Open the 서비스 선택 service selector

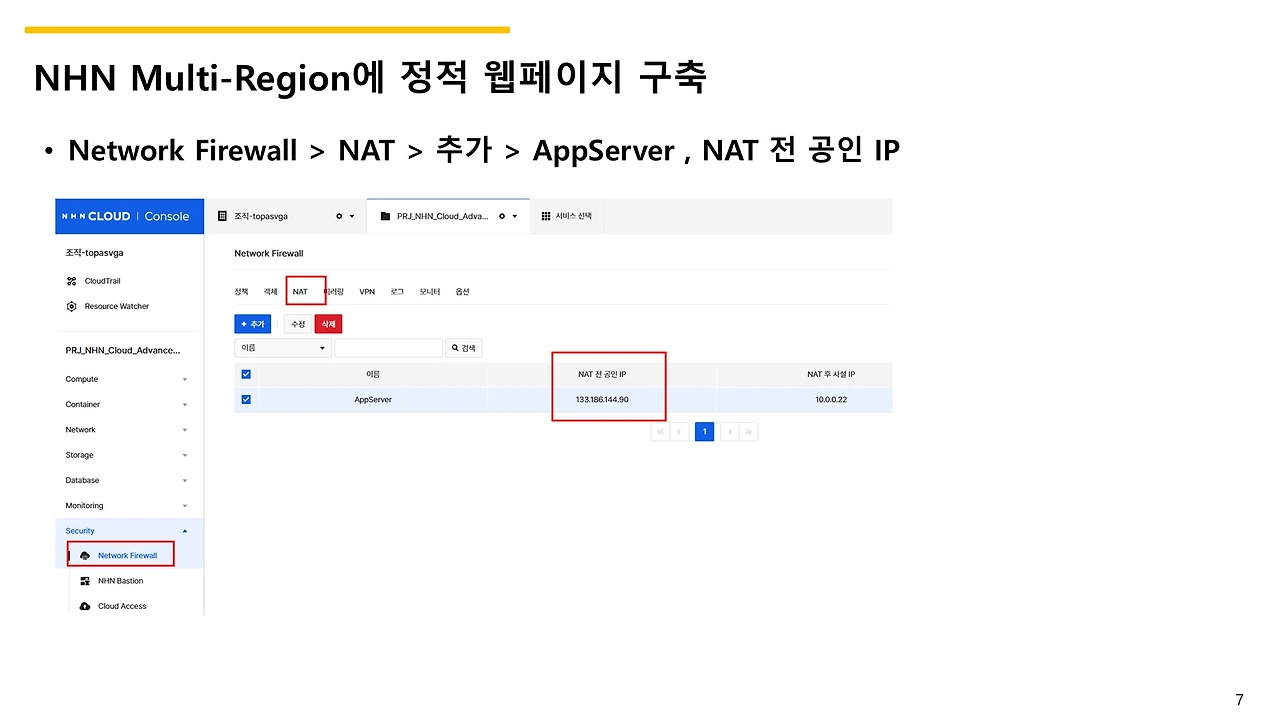tap(567, 216)
